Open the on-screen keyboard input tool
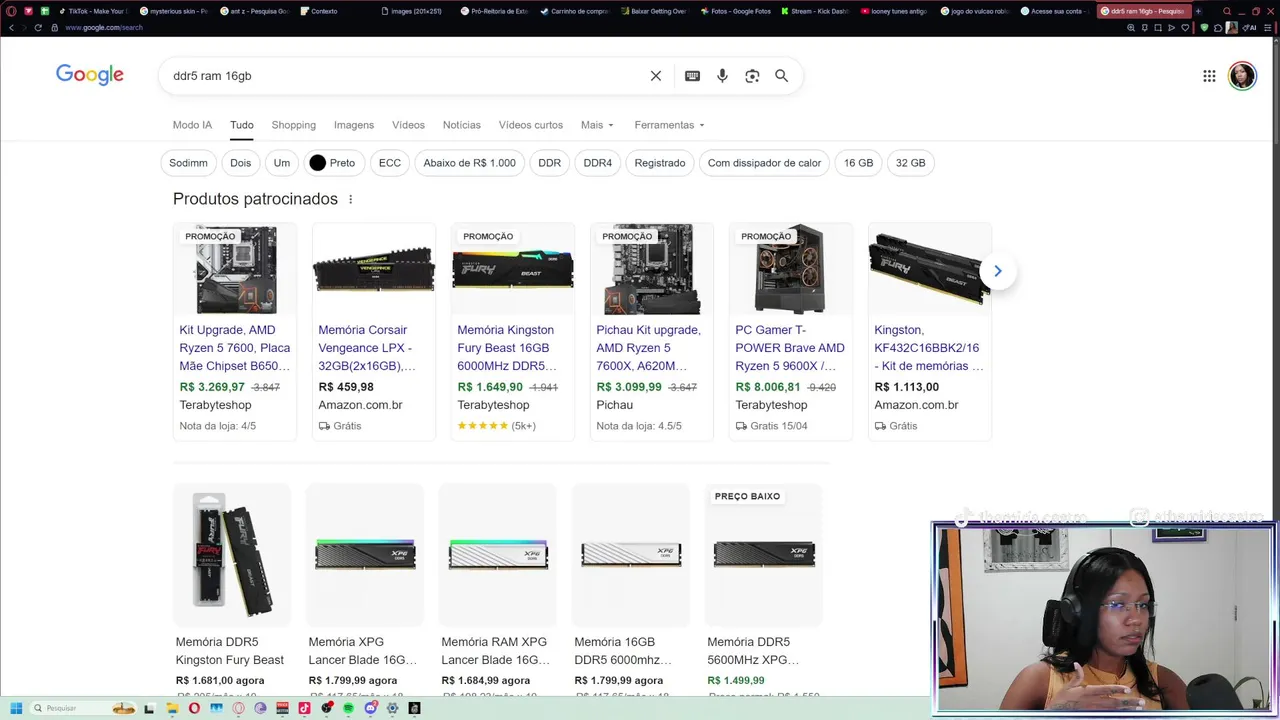 click(692, 76)
